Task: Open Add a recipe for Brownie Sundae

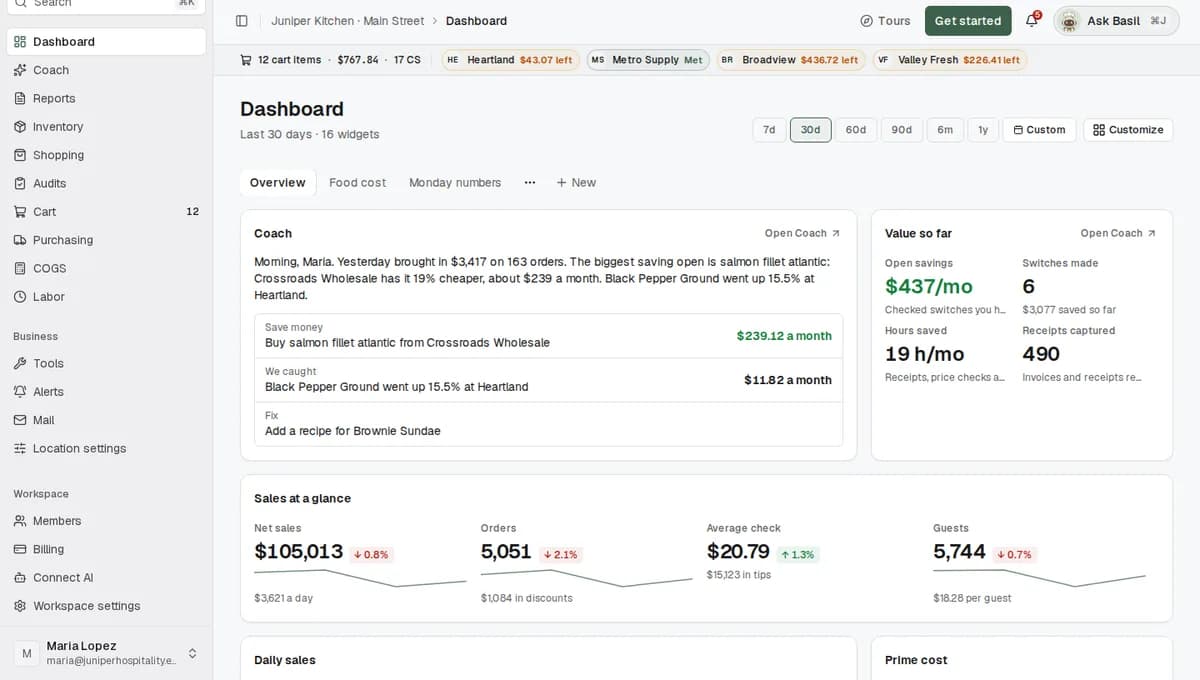Action: (x=548, y=424)
